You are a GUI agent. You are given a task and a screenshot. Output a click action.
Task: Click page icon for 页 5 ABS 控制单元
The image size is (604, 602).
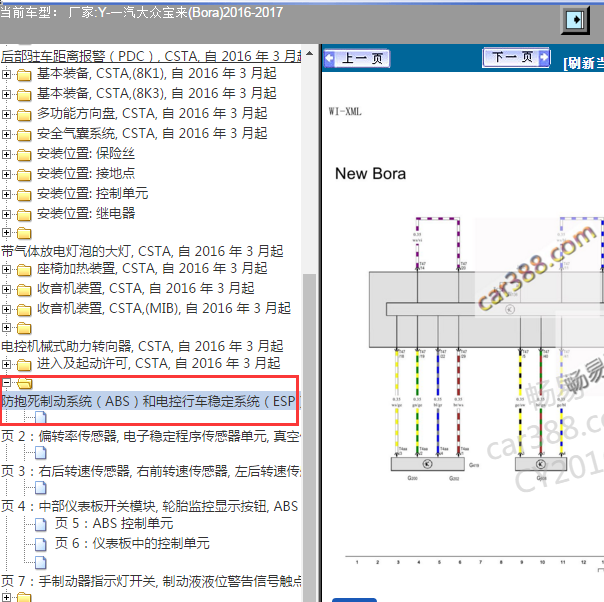pos(41,524)
